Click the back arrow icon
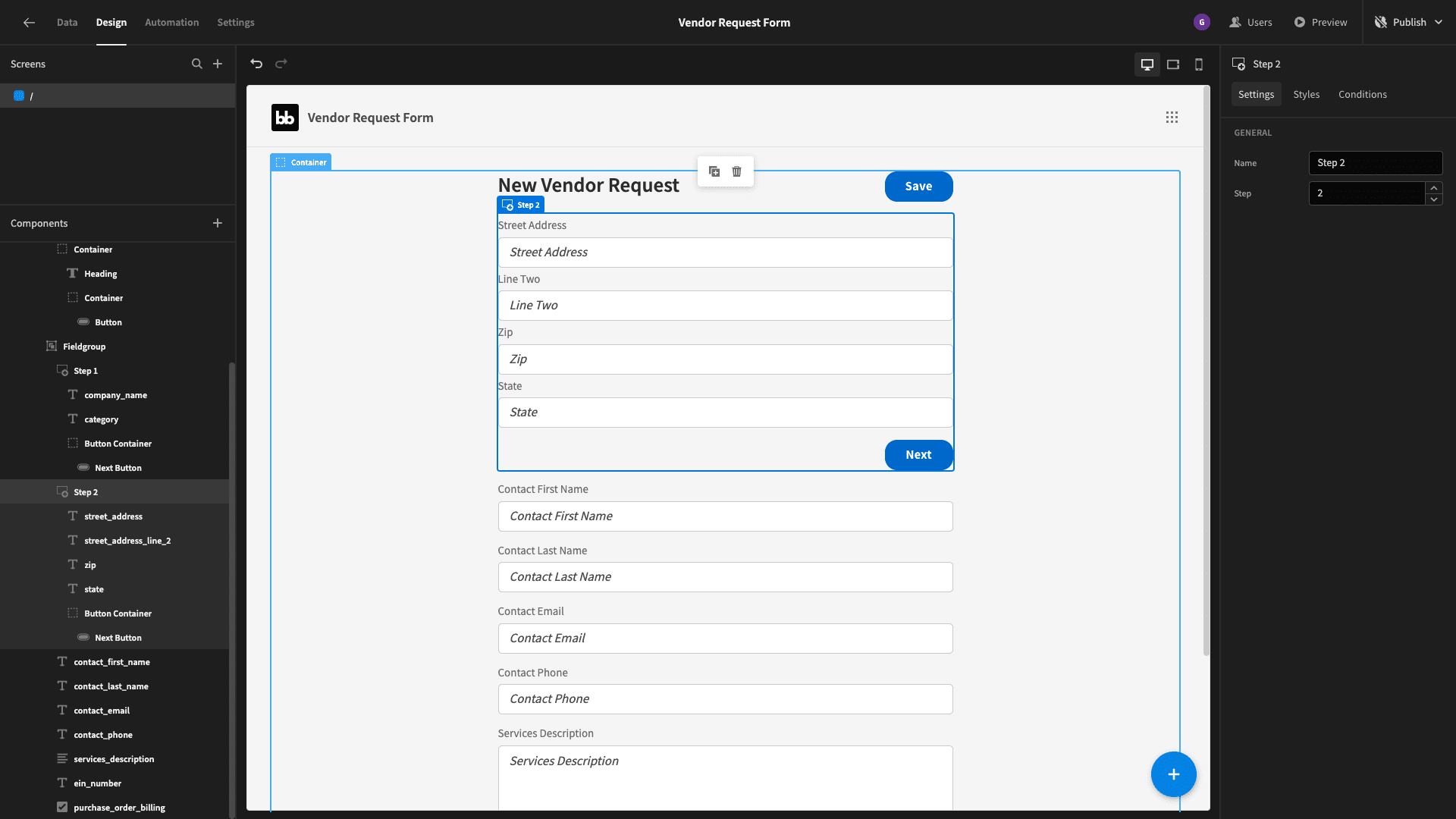The height and width of the screenshot is (819, 1456). [29, 23]
